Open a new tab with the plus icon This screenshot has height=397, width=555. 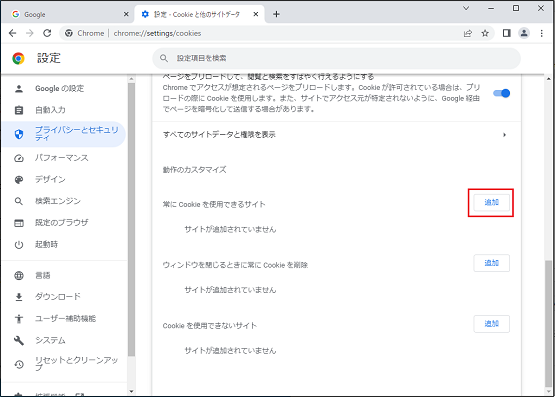(276, 14)
